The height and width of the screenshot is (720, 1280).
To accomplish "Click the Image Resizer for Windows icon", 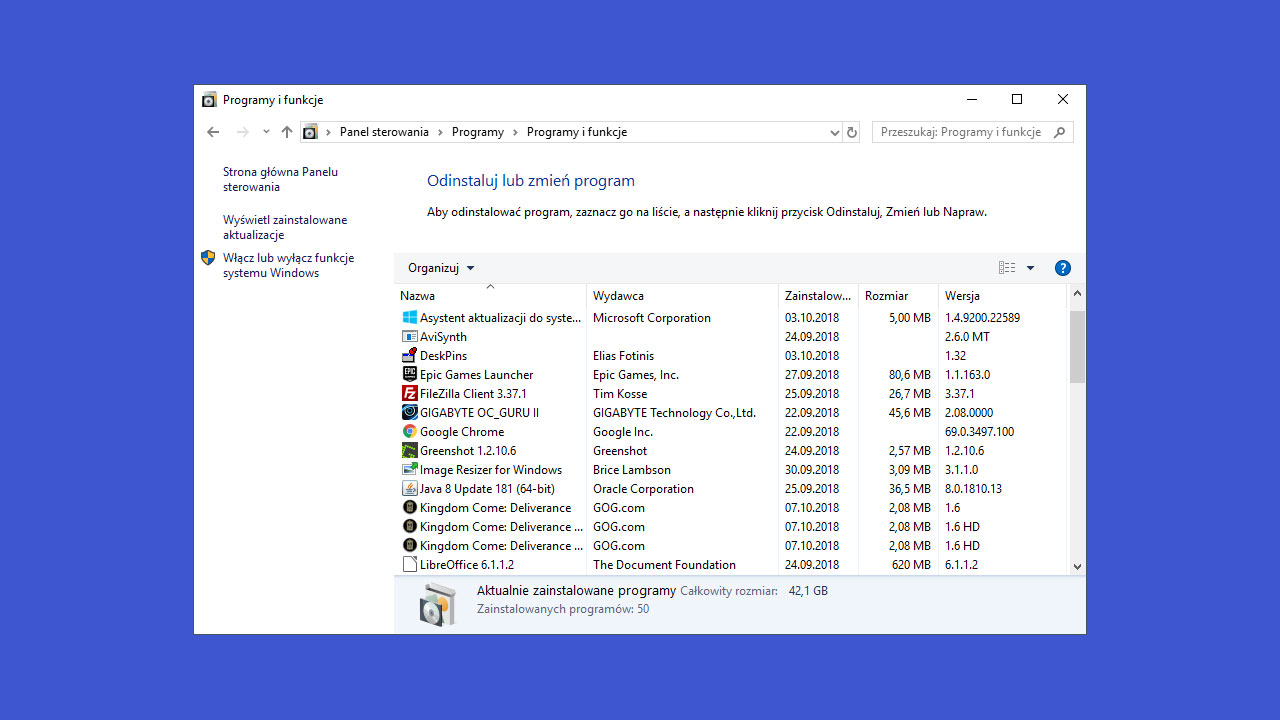I will (409, 470).
